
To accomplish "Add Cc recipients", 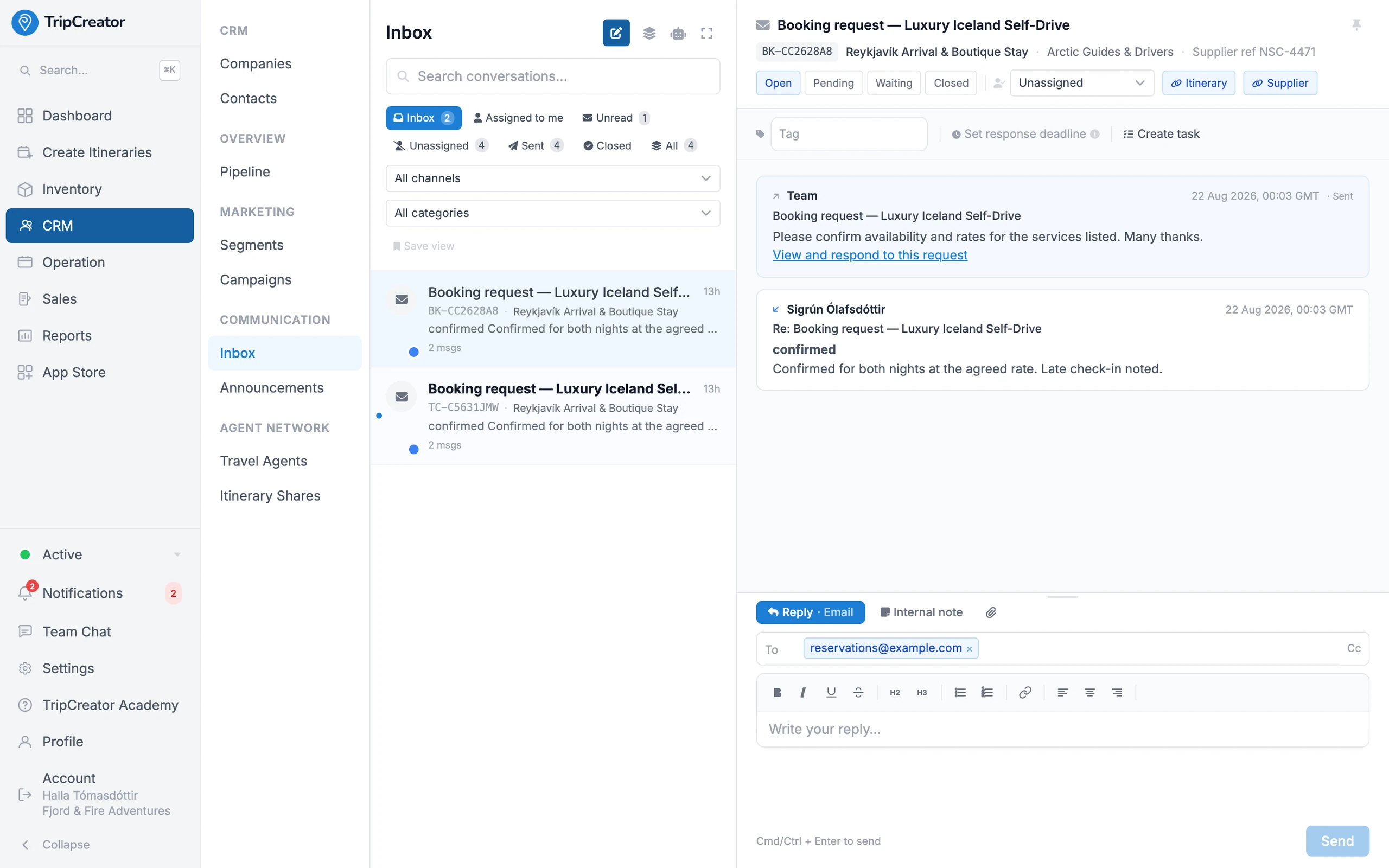I will (x=1353, y=648).
